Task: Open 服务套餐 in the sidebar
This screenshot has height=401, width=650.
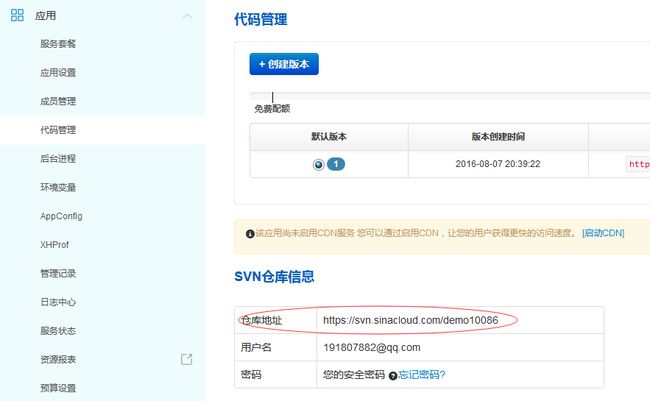Action: click(58, 44)
